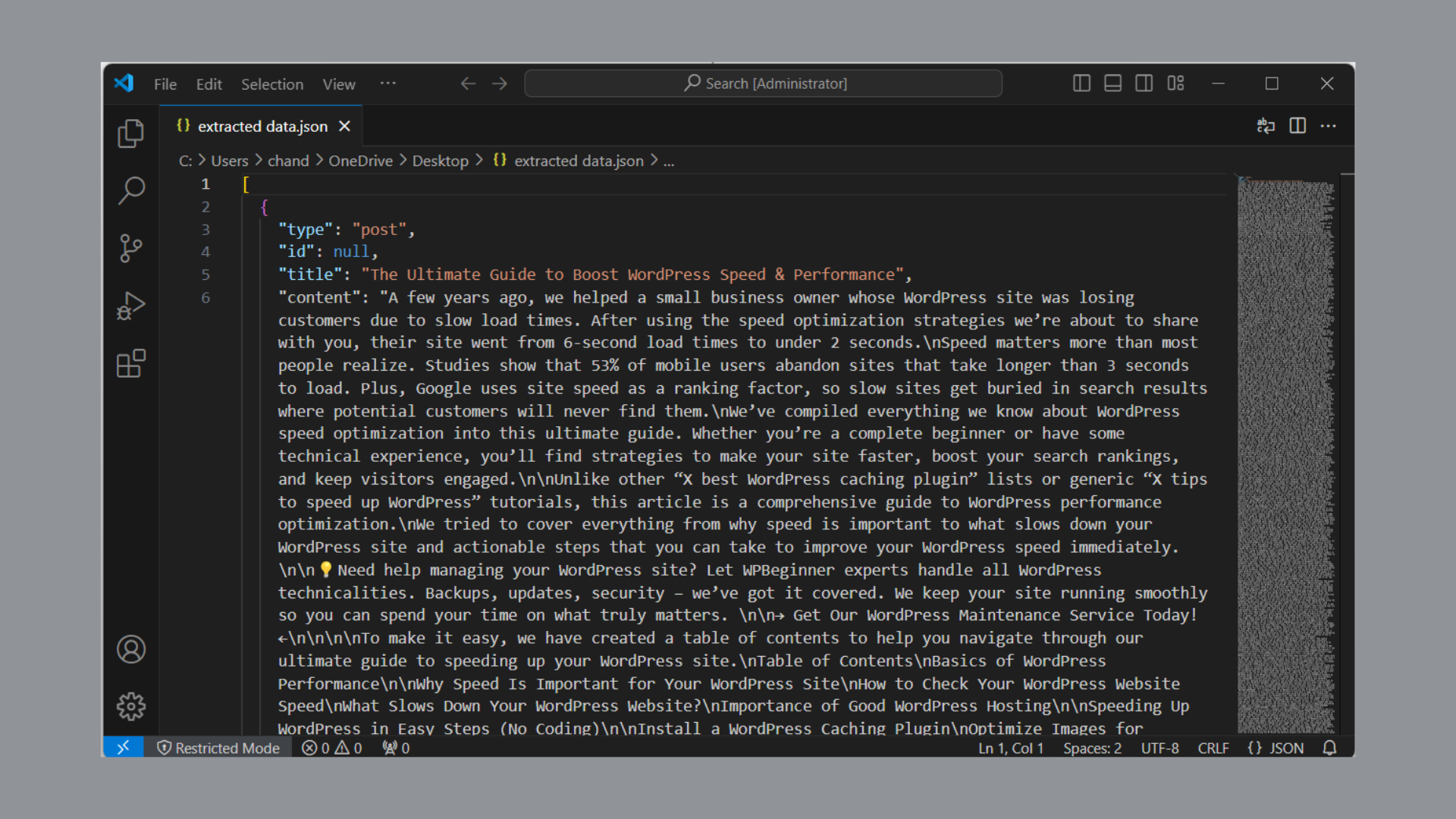1456x819 pixels.
Task: Open the Search view in the activity bar
Action: [x=130, y=190]
